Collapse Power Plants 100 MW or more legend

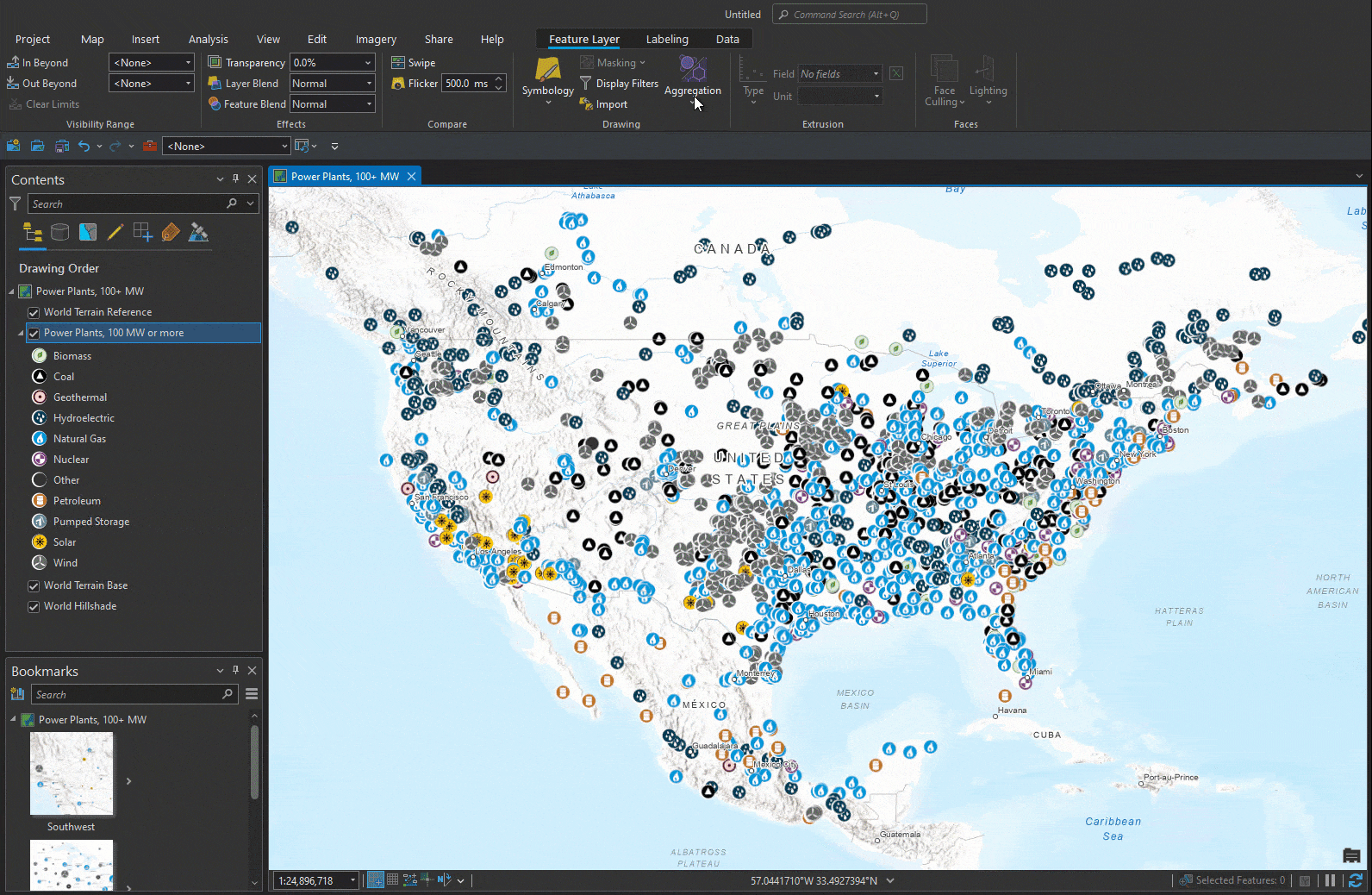point(21,333)
